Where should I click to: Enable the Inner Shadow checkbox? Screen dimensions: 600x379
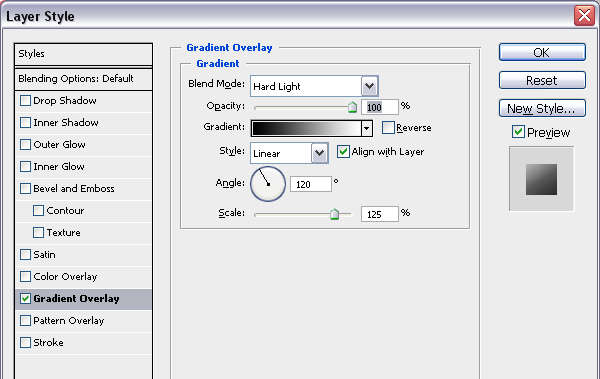point(25,123)
